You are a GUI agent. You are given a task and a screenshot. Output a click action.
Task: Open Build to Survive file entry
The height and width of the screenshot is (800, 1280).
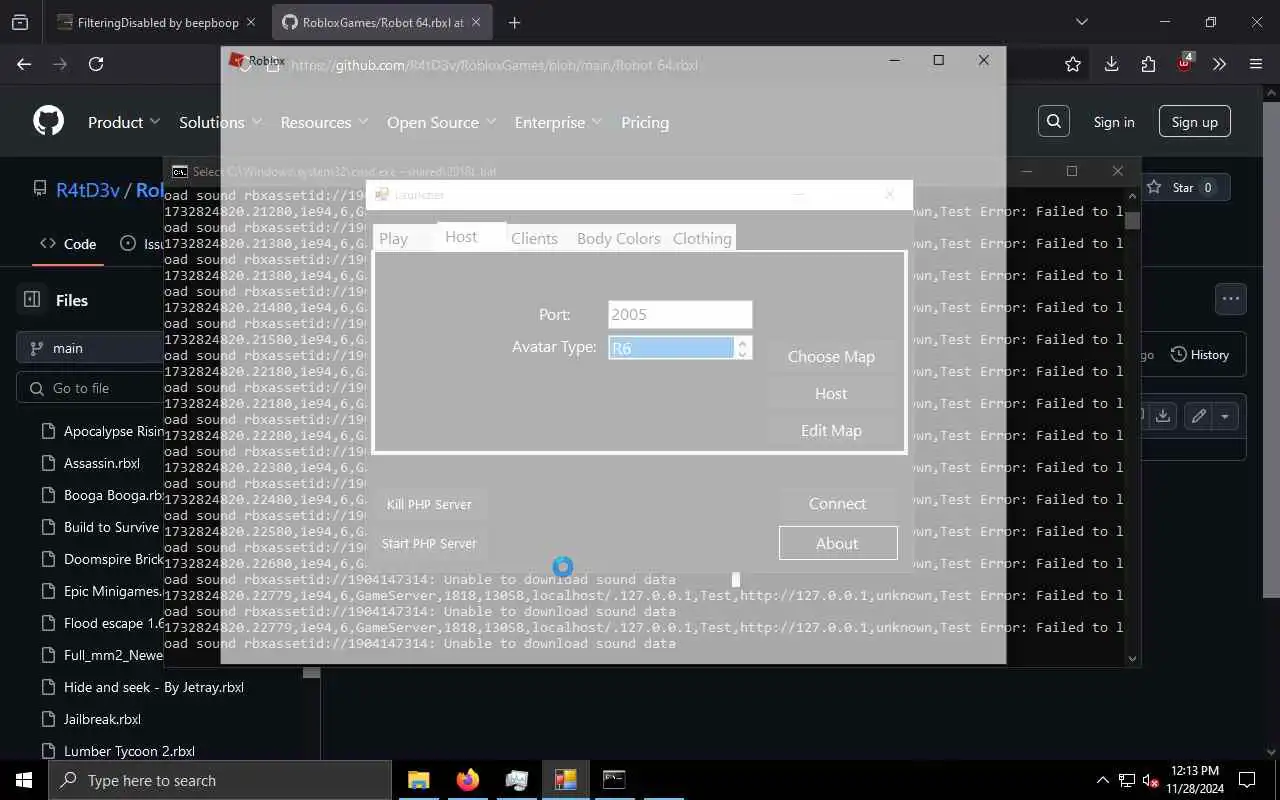[111, 527]
